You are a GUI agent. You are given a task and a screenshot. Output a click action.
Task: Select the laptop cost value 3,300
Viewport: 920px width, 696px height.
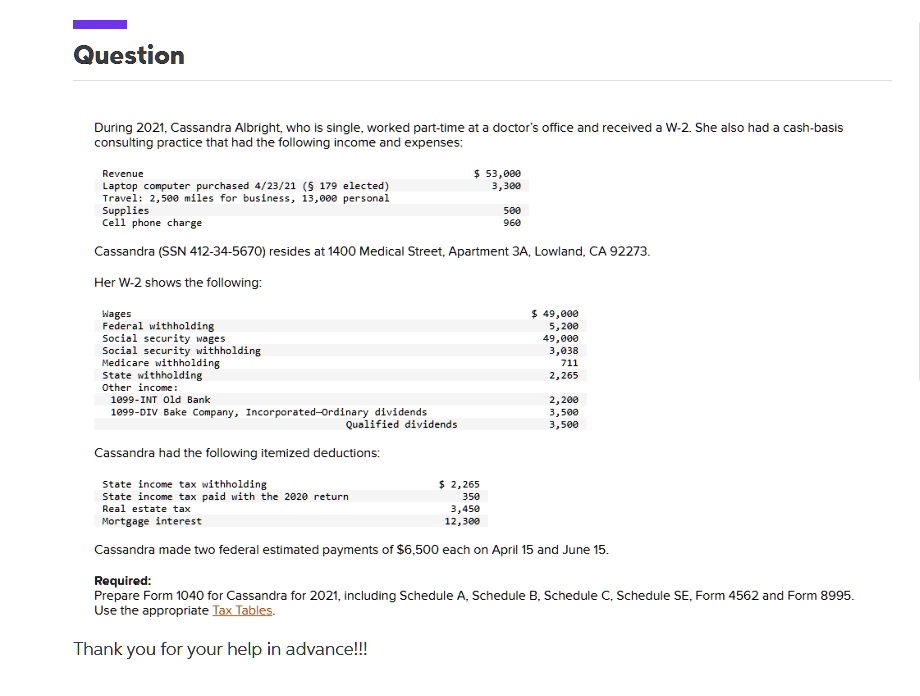[506, 186]
